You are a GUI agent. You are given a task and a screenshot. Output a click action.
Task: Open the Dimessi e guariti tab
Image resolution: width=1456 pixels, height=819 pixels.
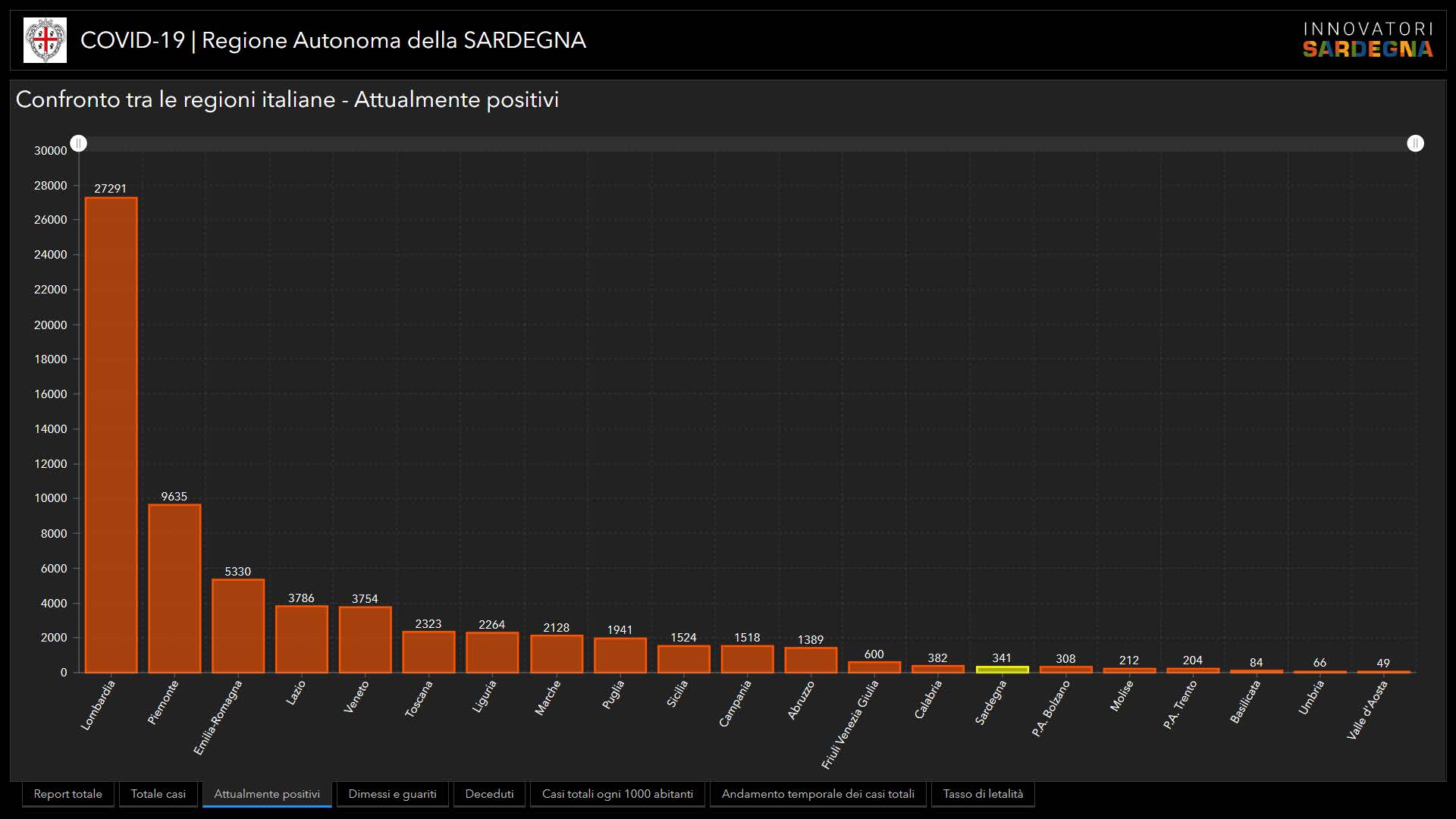[392, 794]
